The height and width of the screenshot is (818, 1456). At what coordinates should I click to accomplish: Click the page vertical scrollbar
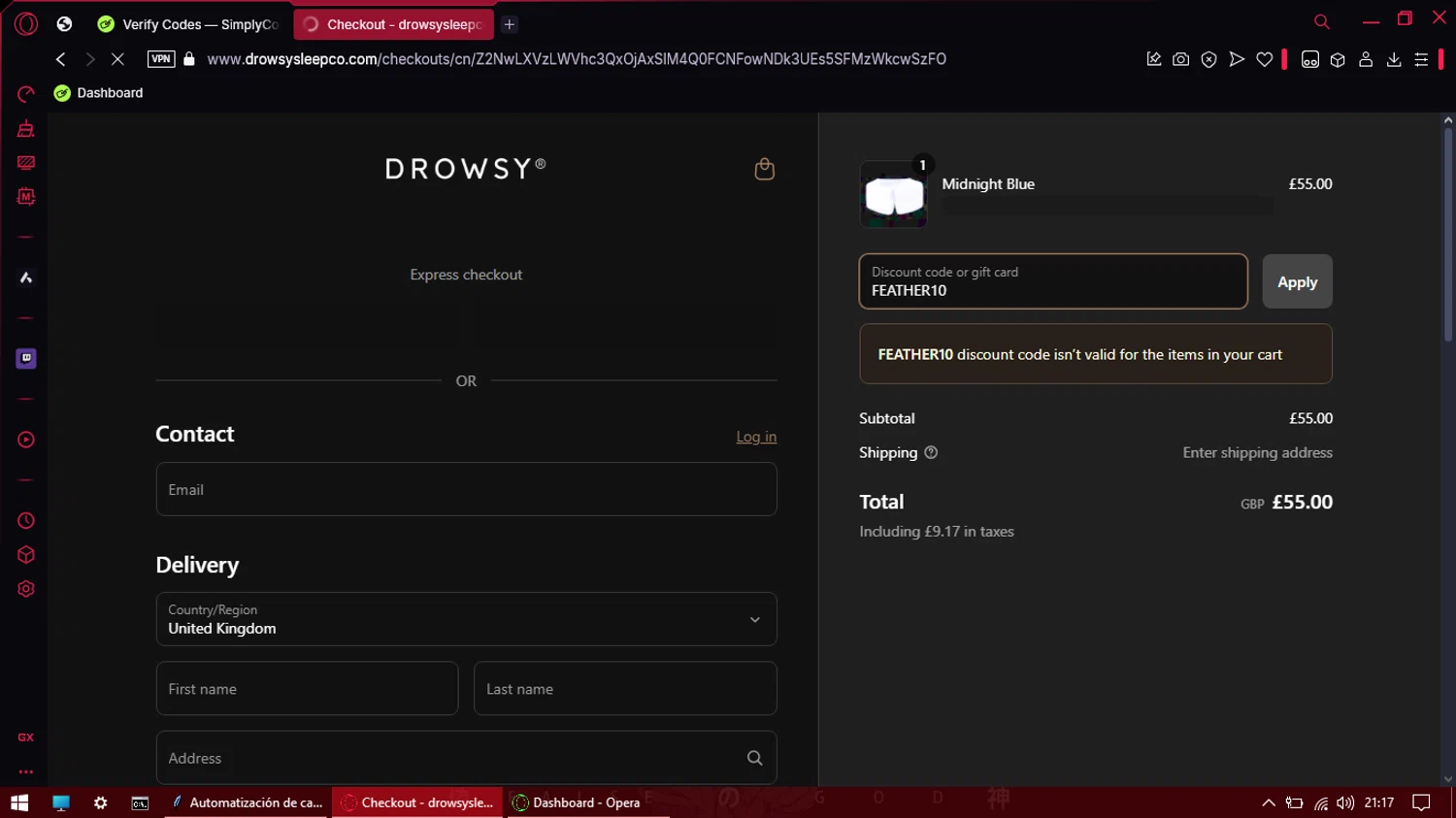pos(1447,233)
